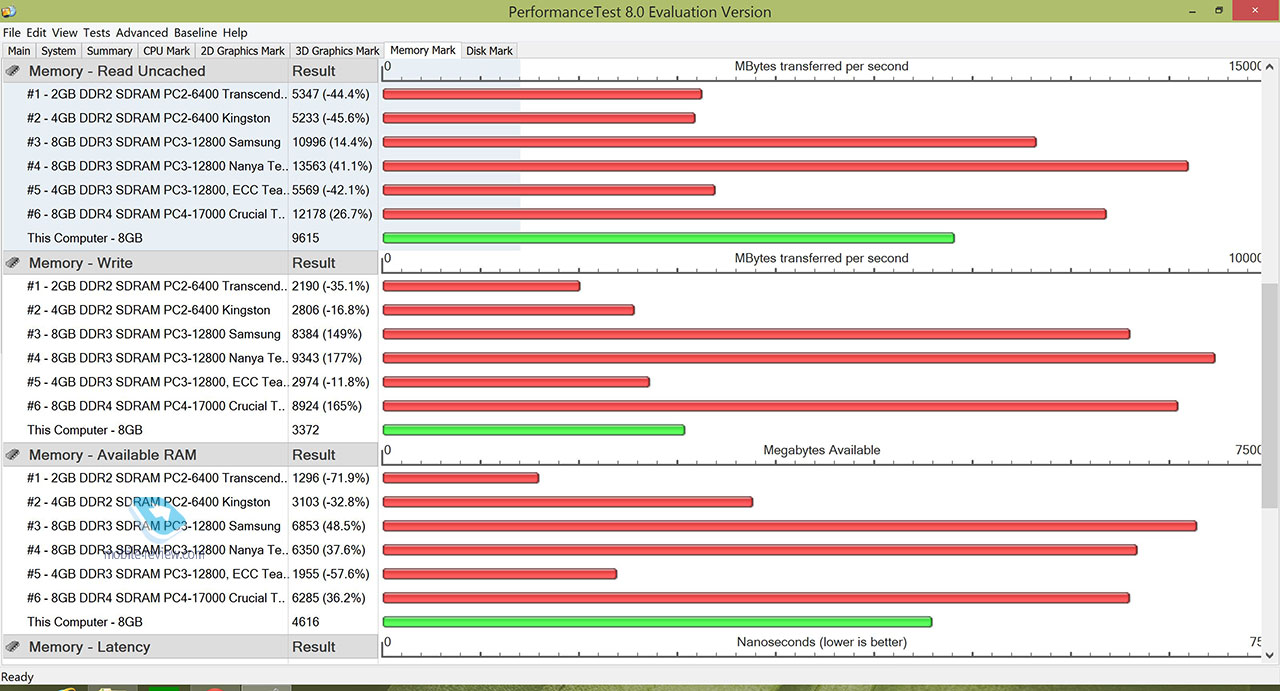The width and height of the screenshot is (1280, 691).
Task: Switch to the 3D Graphics Mark tab
Action: [338, 51]
